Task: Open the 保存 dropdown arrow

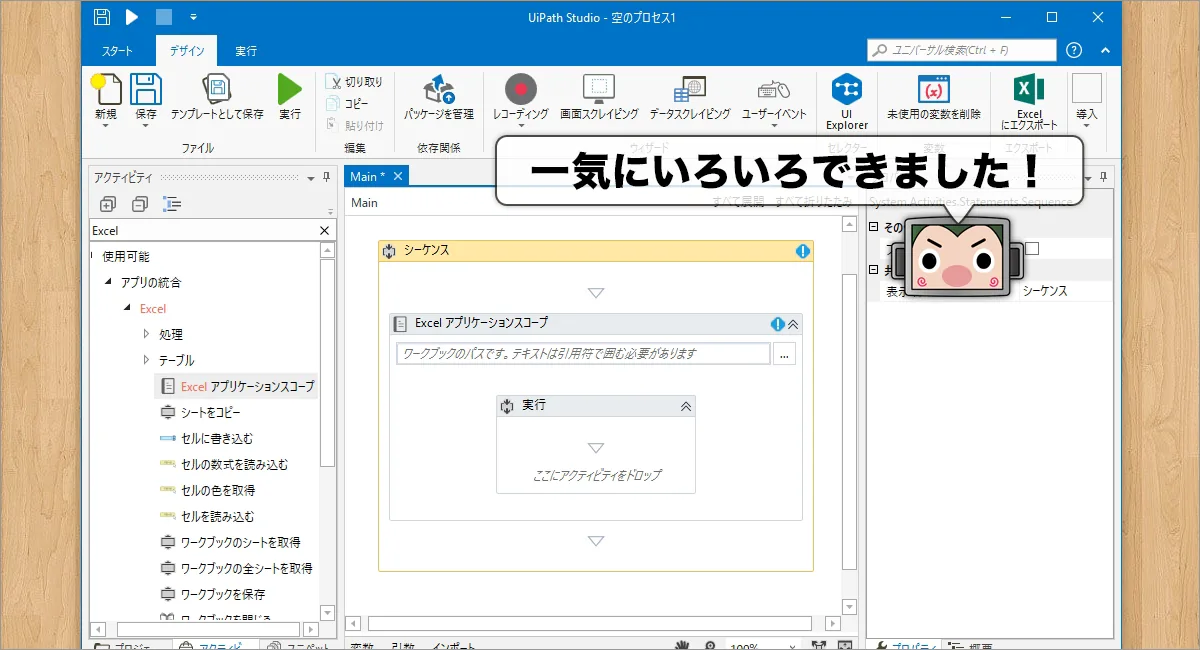Action: [146, 126]
